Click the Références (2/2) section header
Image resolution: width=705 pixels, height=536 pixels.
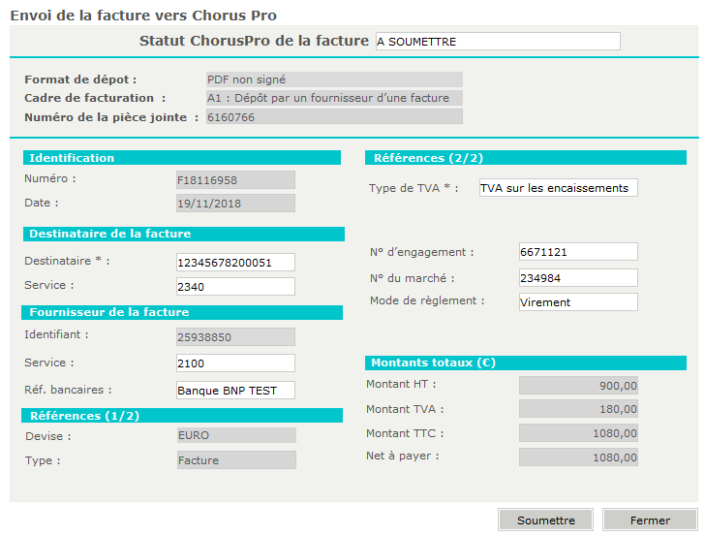click(526, 158)
